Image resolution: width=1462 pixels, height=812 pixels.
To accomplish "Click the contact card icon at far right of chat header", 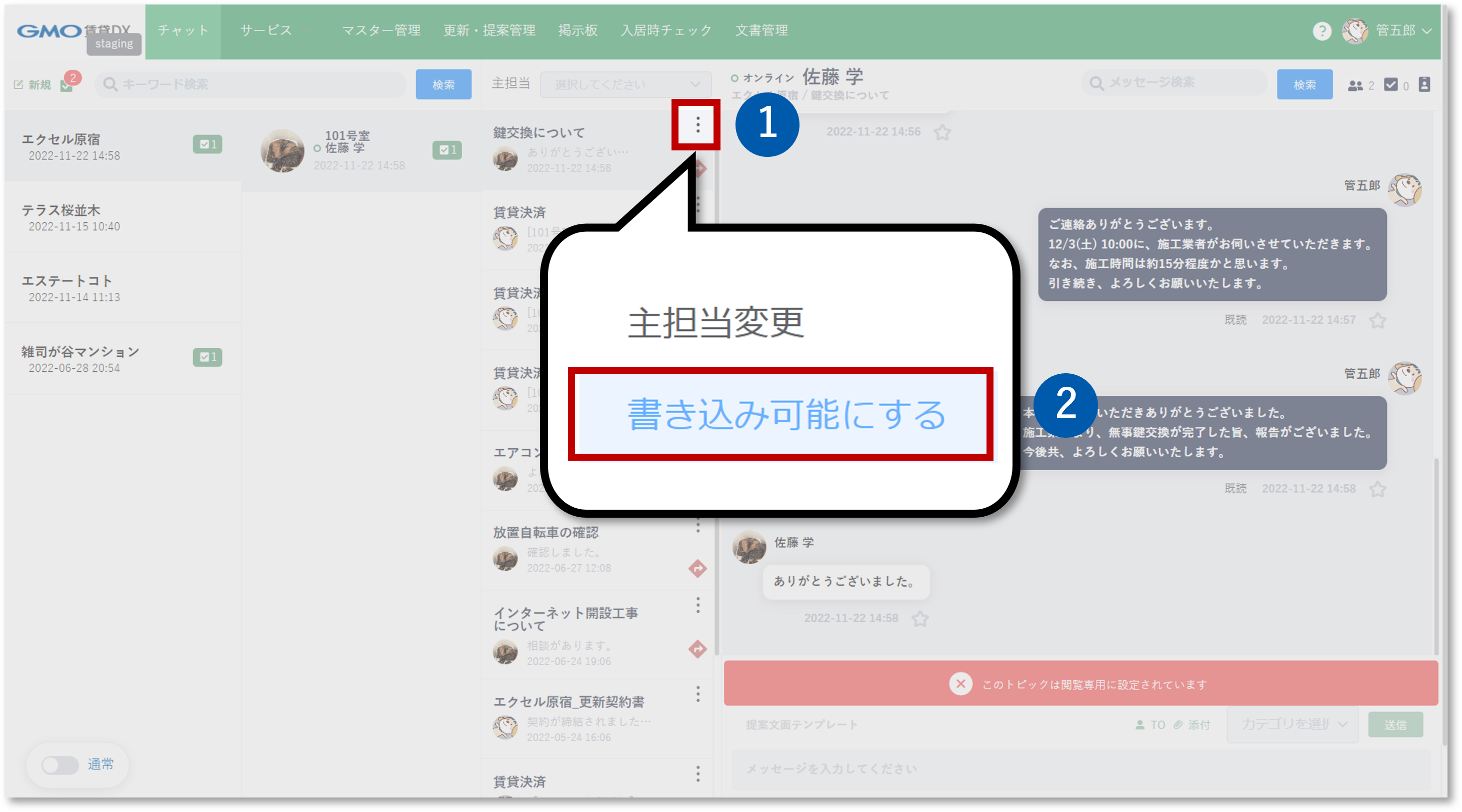I will point(1424,84).
